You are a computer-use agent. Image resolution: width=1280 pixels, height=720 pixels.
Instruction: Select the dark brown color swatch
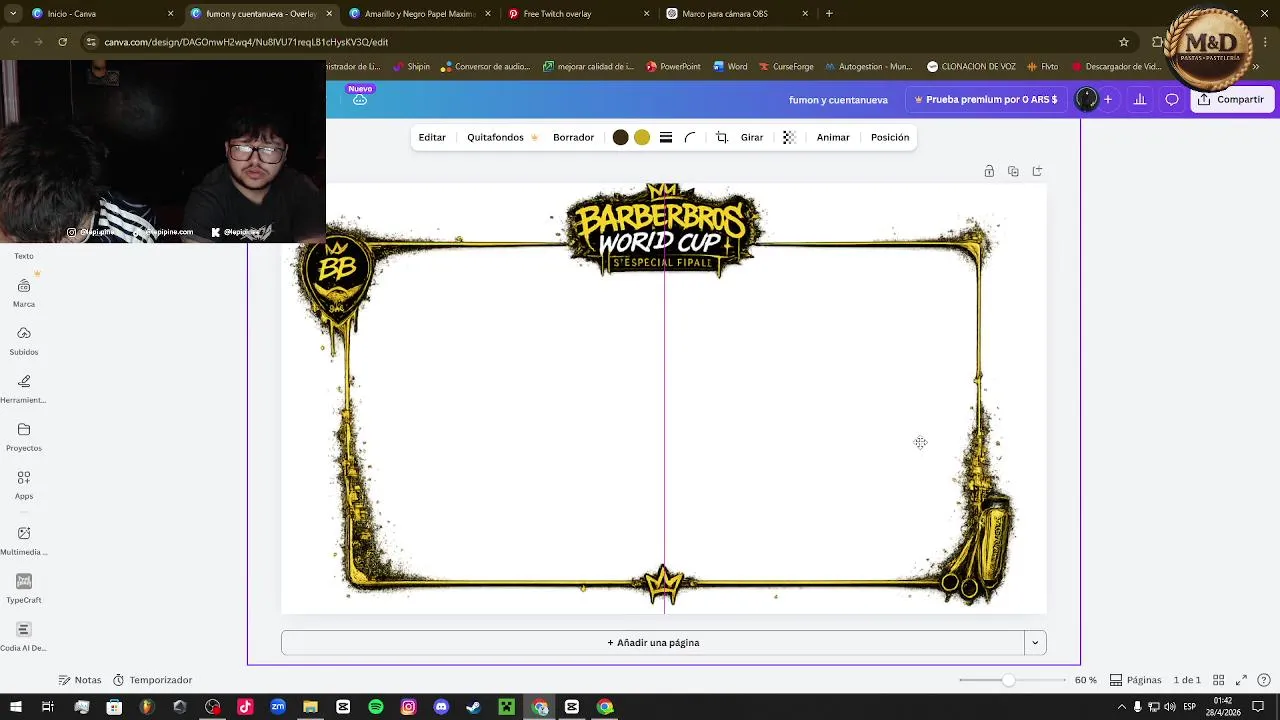coord(620,138)
